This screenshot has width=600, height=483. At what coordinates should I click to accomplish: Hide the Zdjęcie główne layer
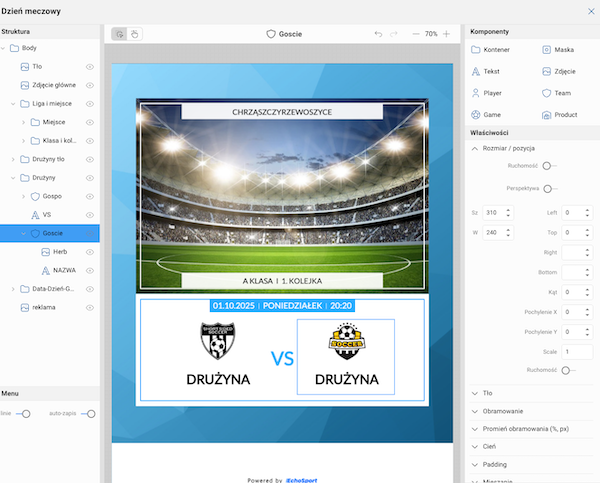(x=90, y=85)
